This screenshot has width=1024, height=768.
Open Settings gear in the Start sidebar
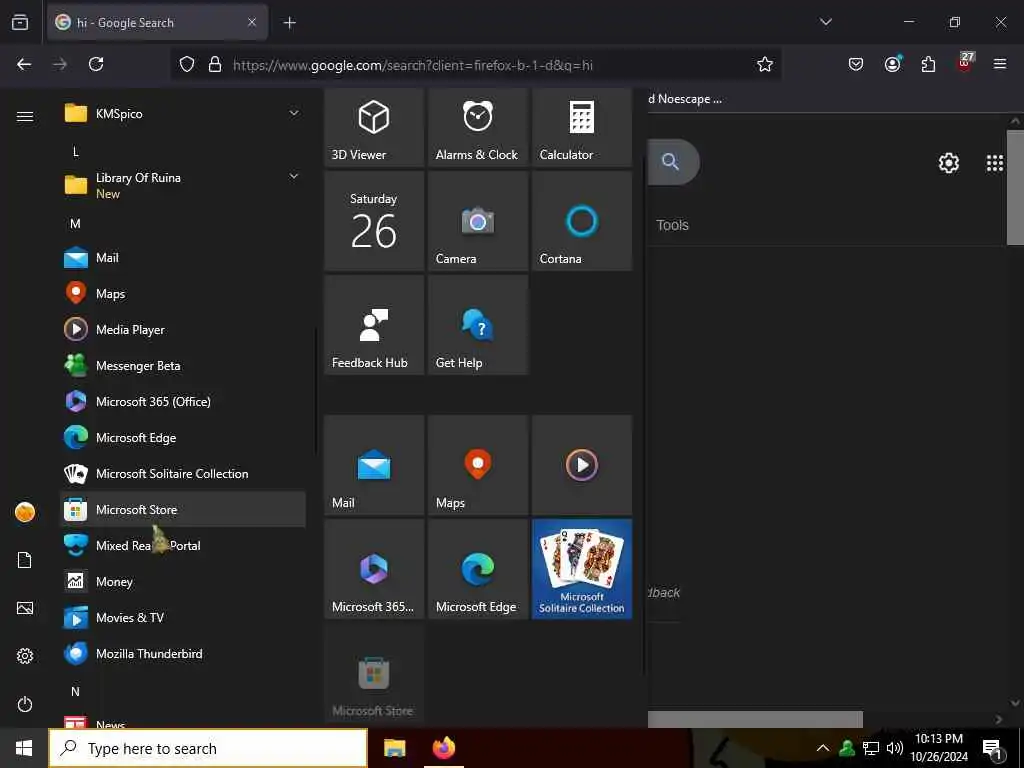[x=25, y=656]
